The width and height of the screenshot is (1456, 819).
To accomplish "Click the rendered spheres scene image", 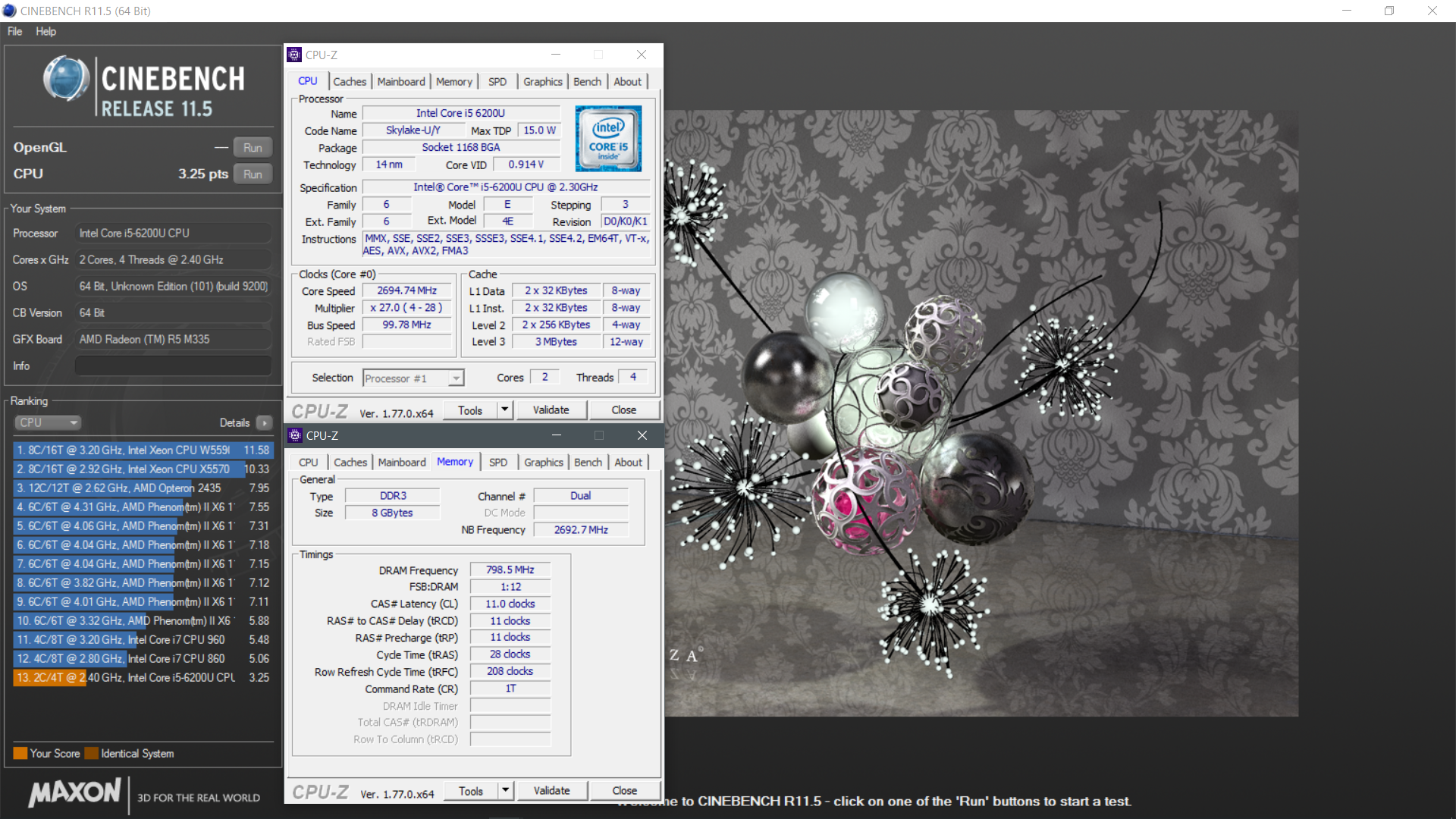I will [981, 413].
